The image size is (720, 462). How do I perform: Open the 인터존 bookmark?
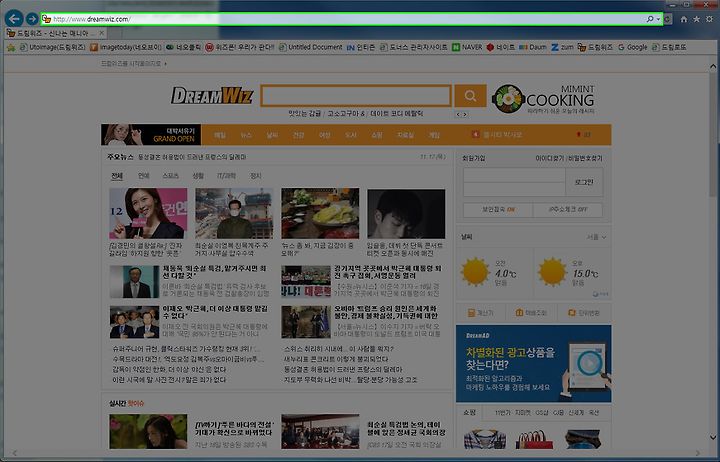(x=360, y=47)
